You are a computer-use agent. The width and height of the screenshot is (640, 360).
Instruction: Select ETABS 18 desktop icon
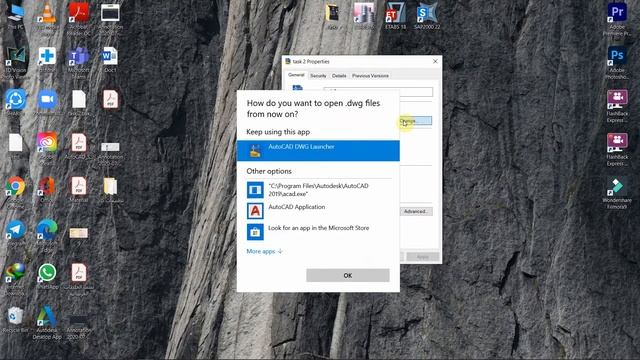pyautogui.click(x=396, y=16)
